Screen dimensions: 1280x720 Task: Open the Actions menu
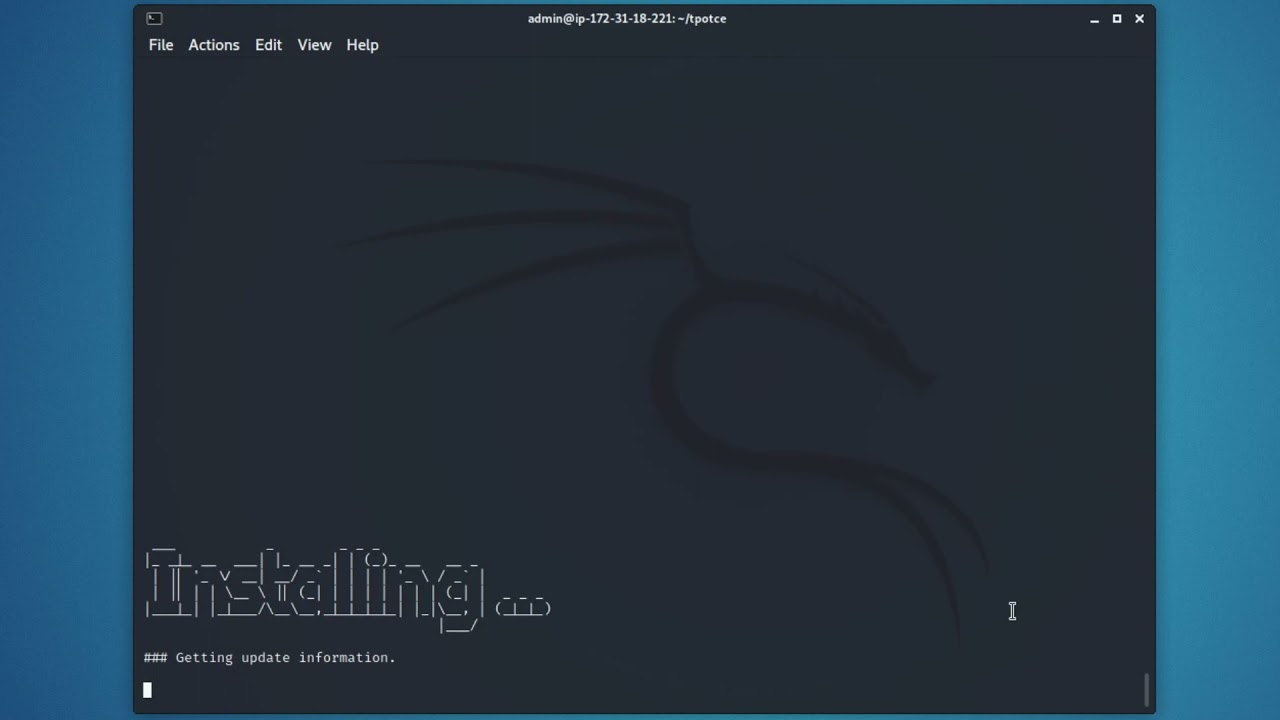click(214, 45)
